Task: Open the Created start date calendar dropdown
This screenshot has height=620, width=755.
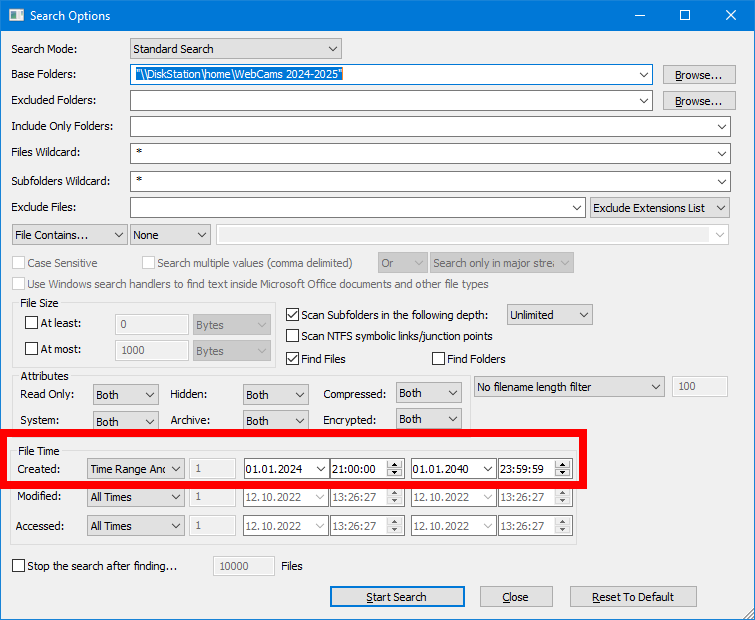Action: point(319,469)
